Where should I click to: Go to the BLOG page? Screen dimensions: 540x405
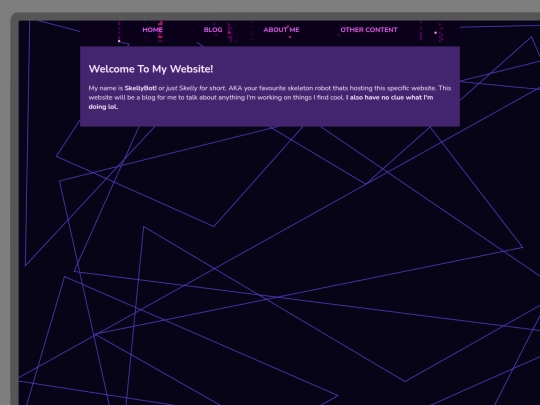213,30
